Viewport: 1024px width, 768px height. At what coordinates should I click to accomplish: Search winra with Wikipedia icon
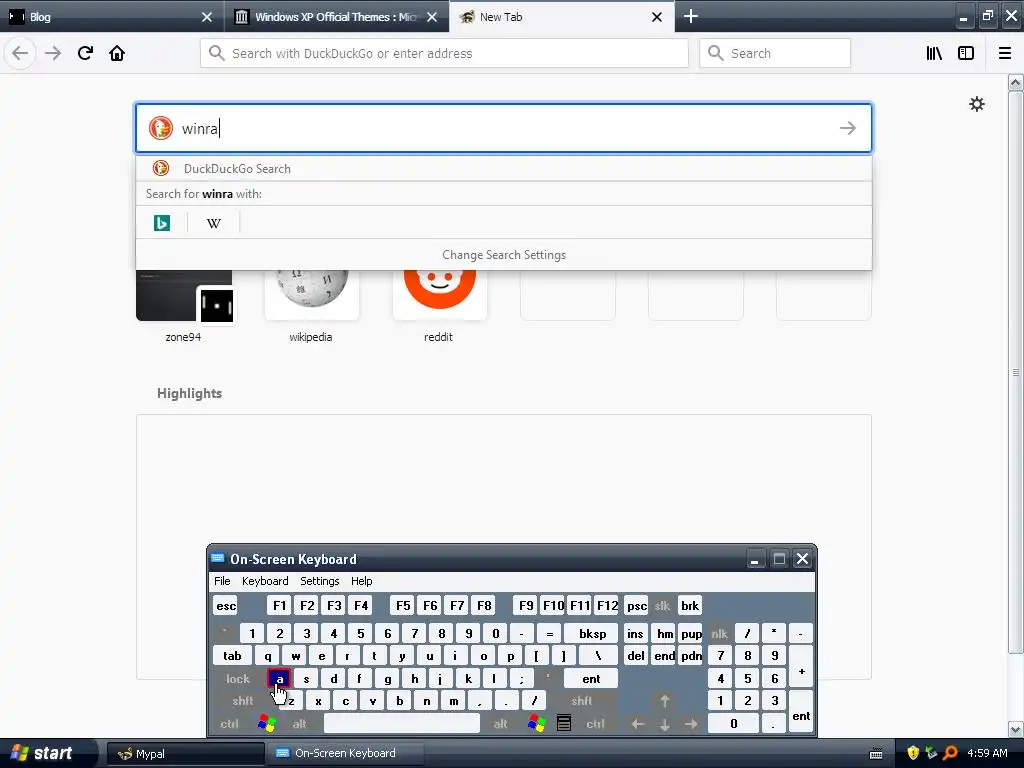[x=214, y=223]
